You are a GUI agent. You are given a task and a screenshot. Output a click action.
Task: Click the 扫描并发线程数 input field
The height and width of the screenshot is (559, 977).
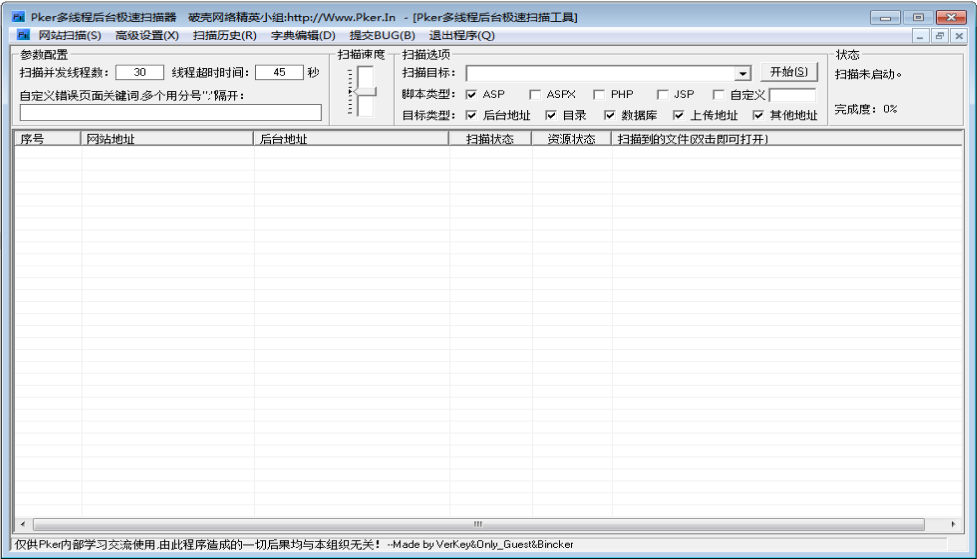(x=140, y=72)
